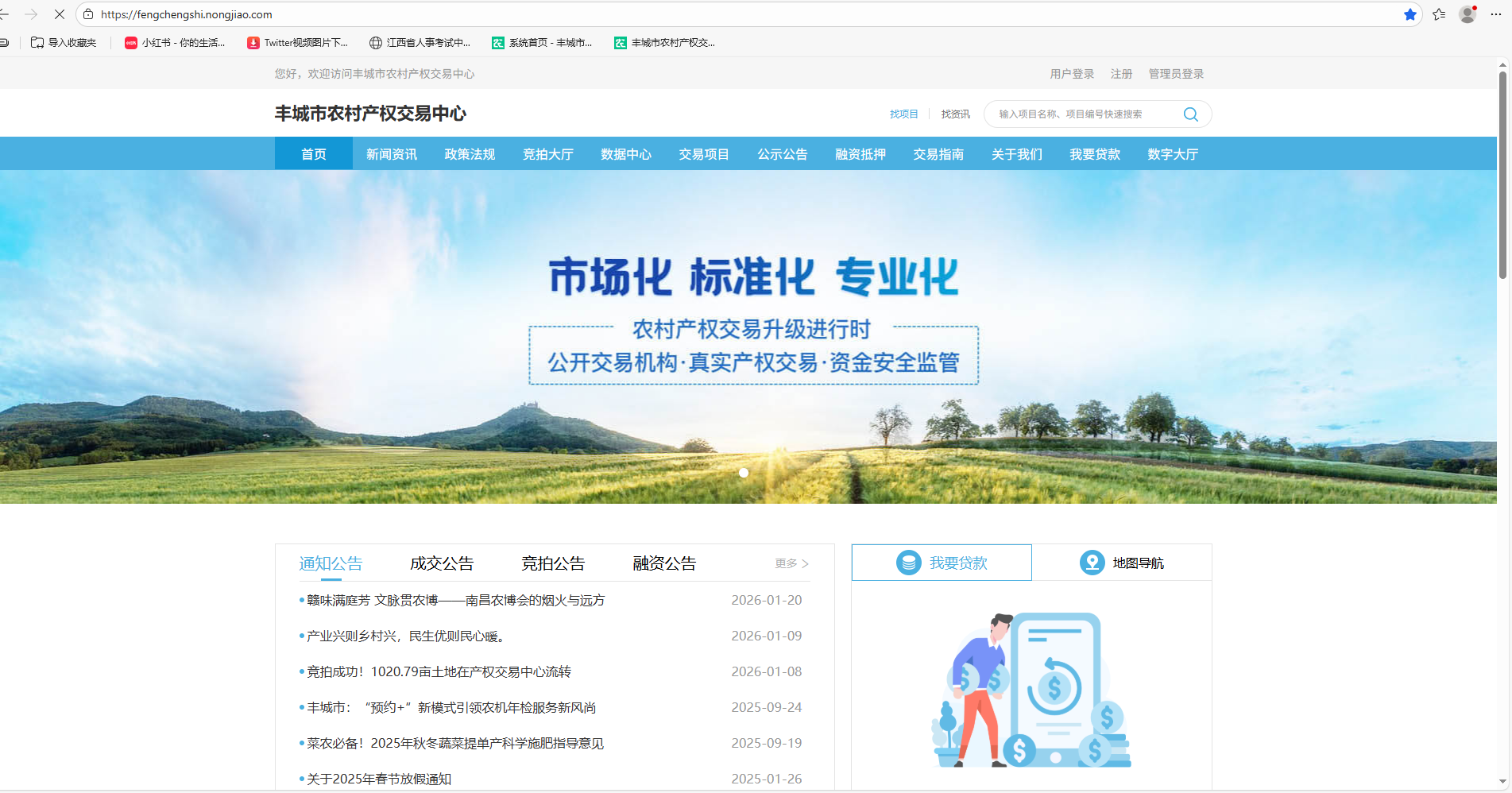Open the 竞拍大厅 navigation menu
The image size is (1512, 793).
[x=547, y=154]
